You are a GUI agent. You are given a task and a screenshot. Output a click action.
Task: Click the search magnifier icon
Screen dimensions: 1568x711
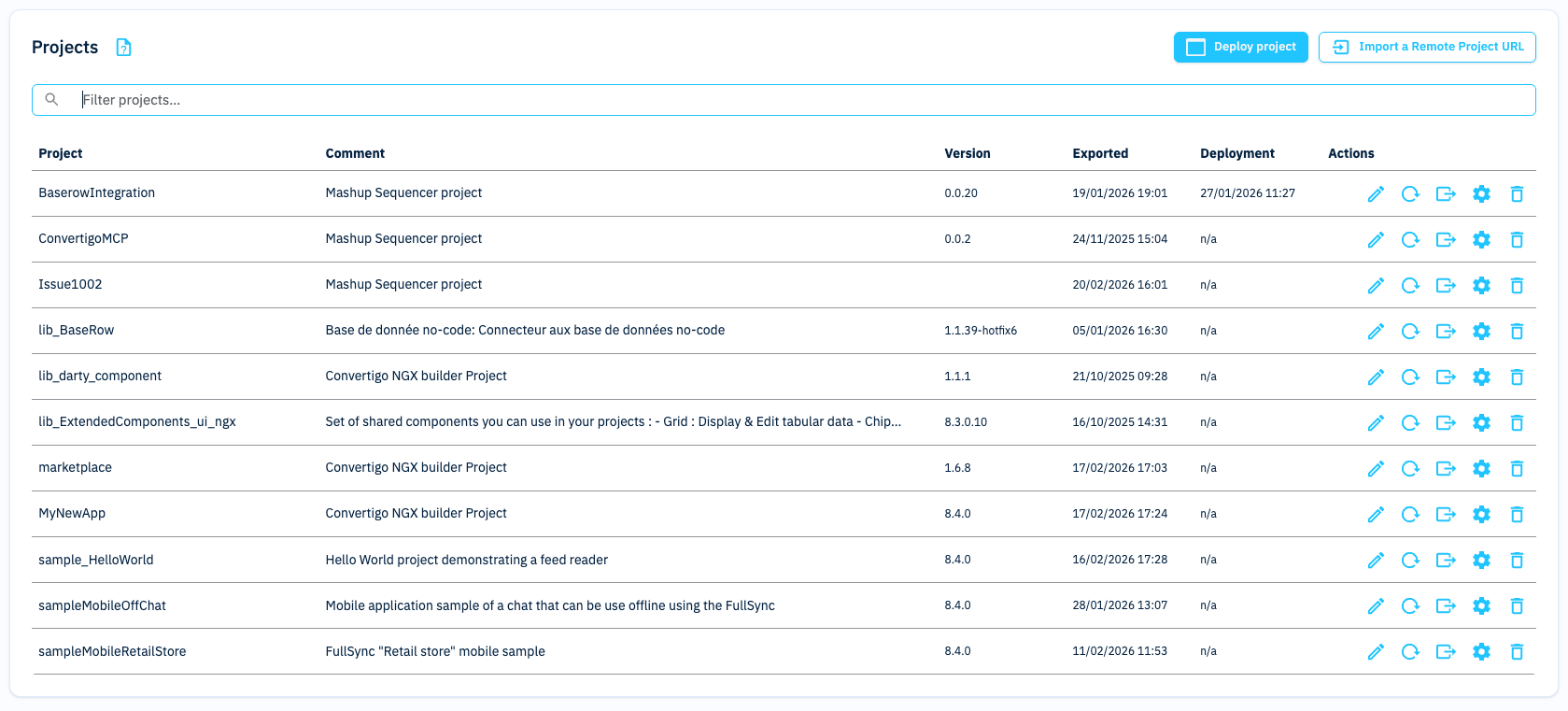coord(52,100)
